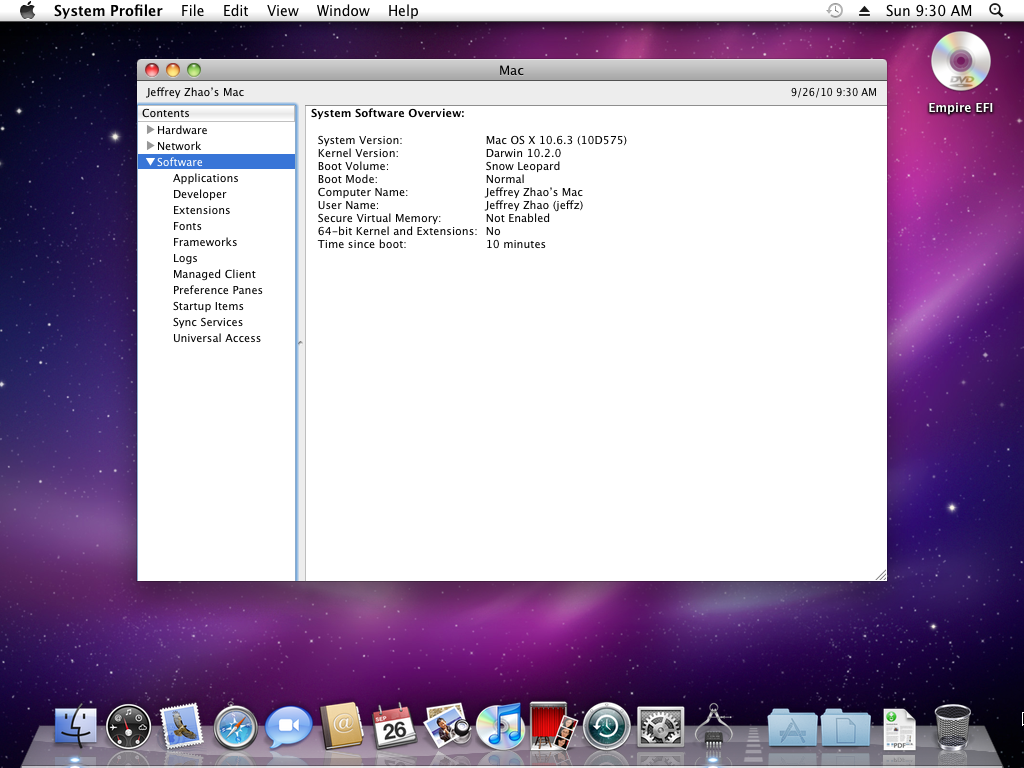Open the Apple menu
1024x768 pixels.
pyautogui.click(x=27, y=10)
